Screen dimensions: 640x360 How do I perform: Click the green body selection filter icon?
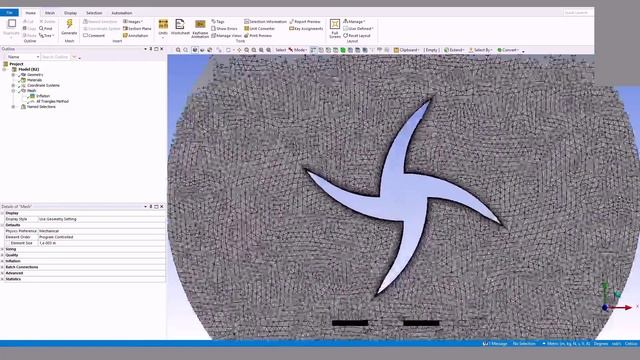343,50
